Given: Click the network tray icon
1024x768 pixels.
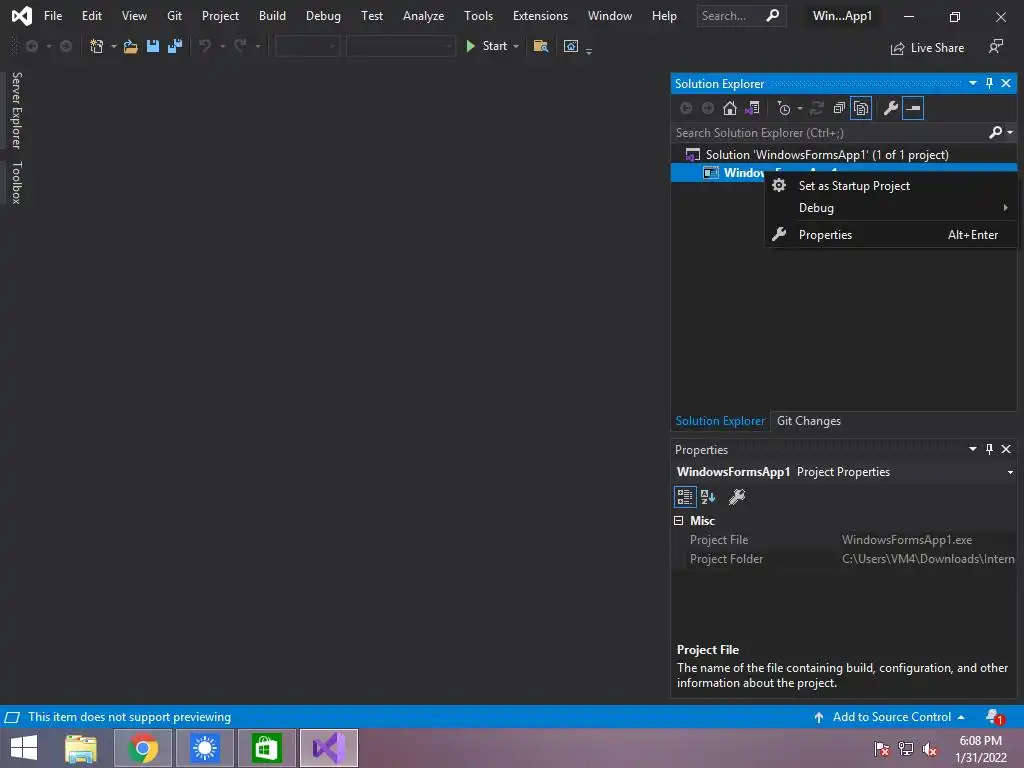Looking at the screenshot, I should pyautogui.click(x=906, y=748).
